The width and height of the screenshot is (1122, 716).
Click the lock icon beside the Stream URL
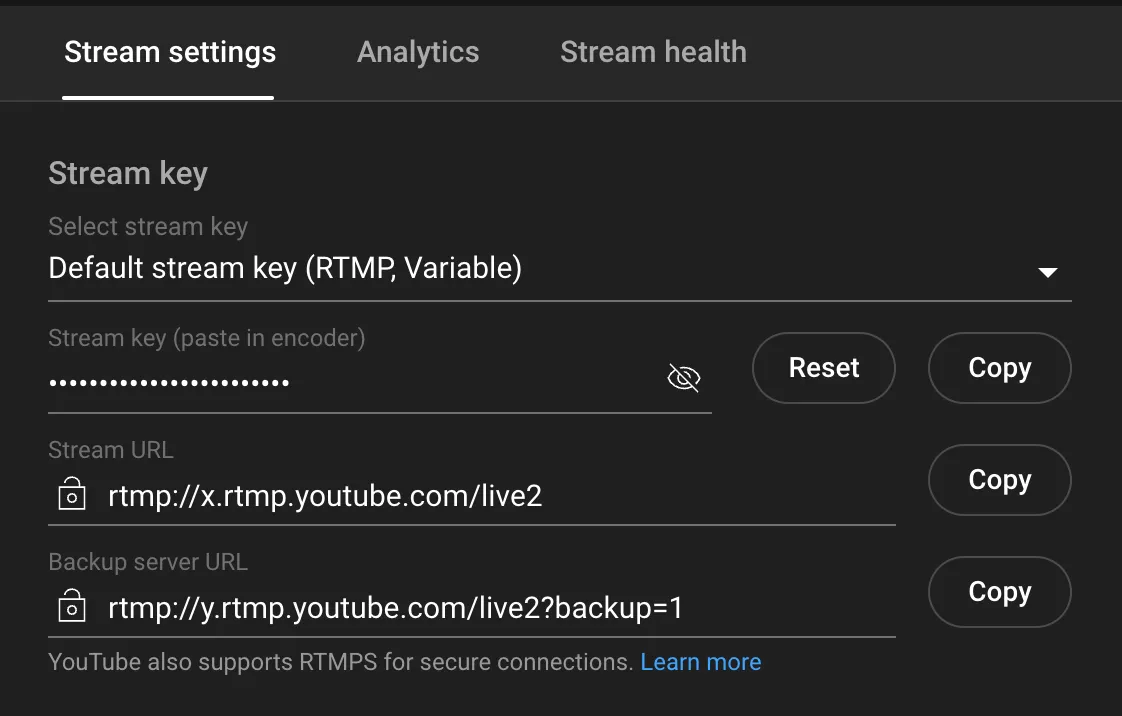[x=72, y=494]
